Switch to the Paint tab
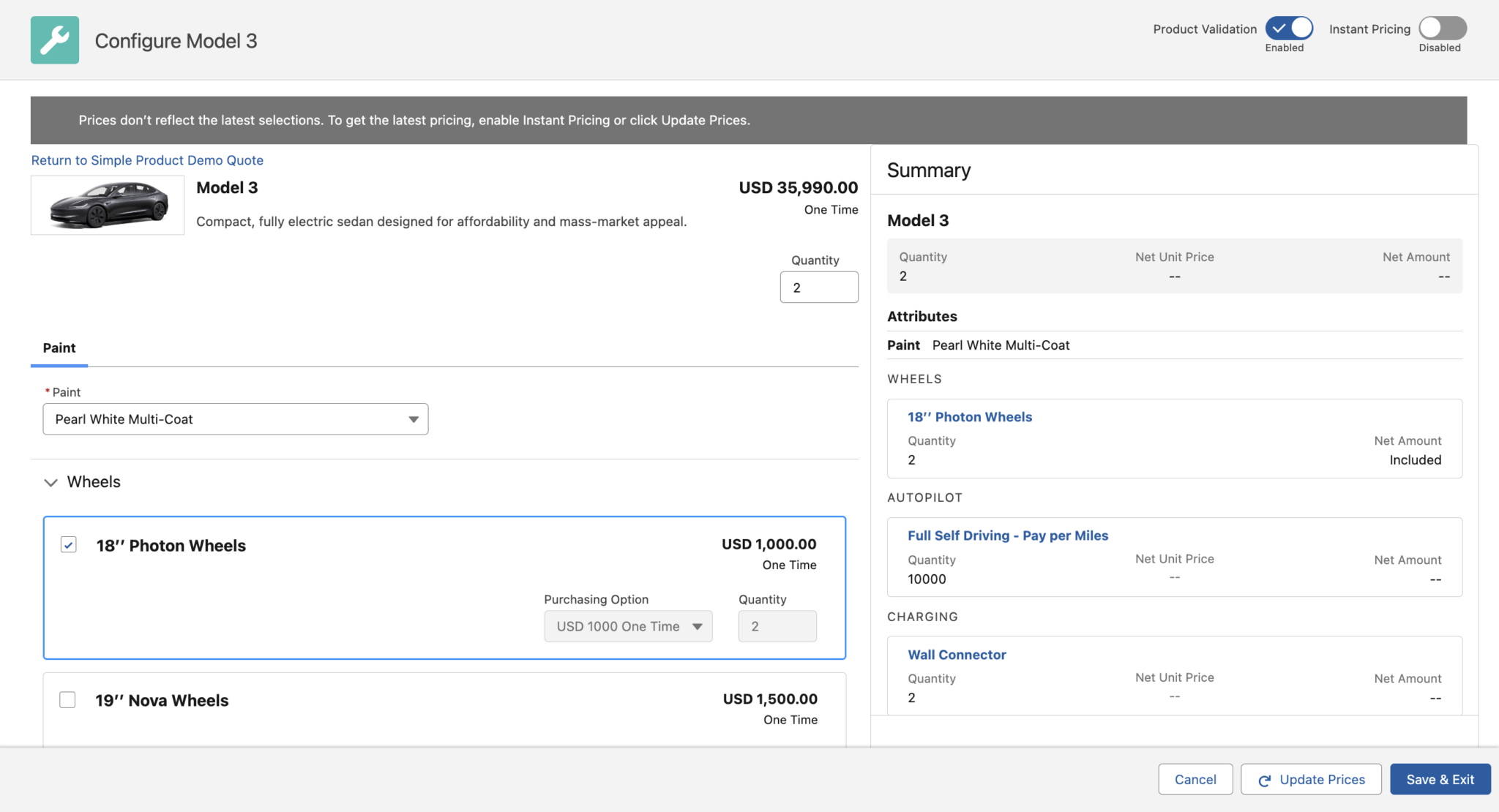The image size is (1499, 812). coord(59,347)
